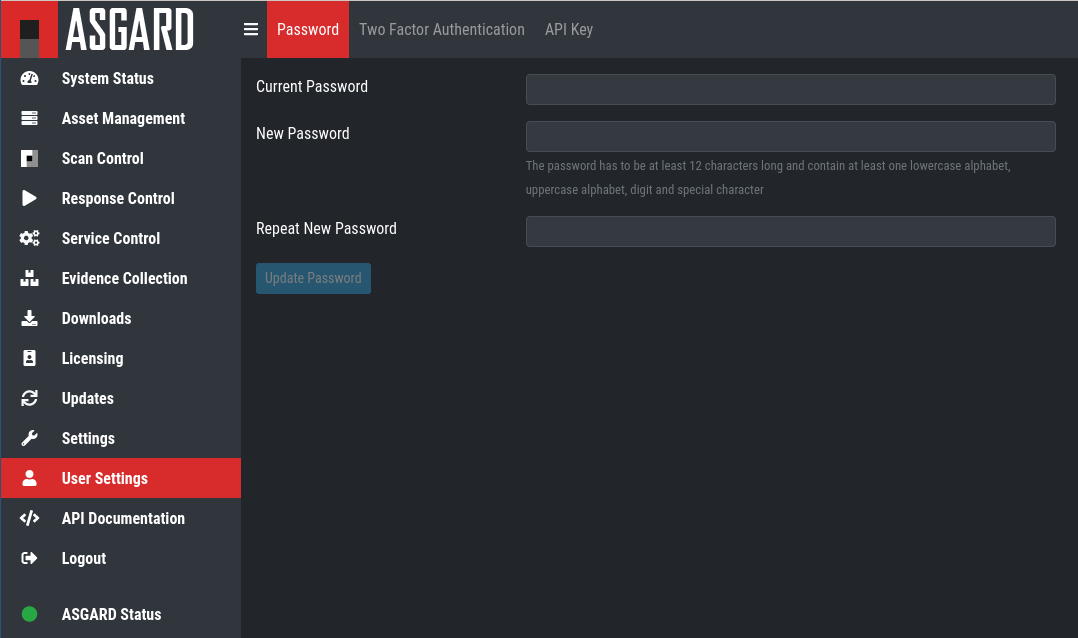
Task: Go to Asset Management
Action: (x=124, y=118)
